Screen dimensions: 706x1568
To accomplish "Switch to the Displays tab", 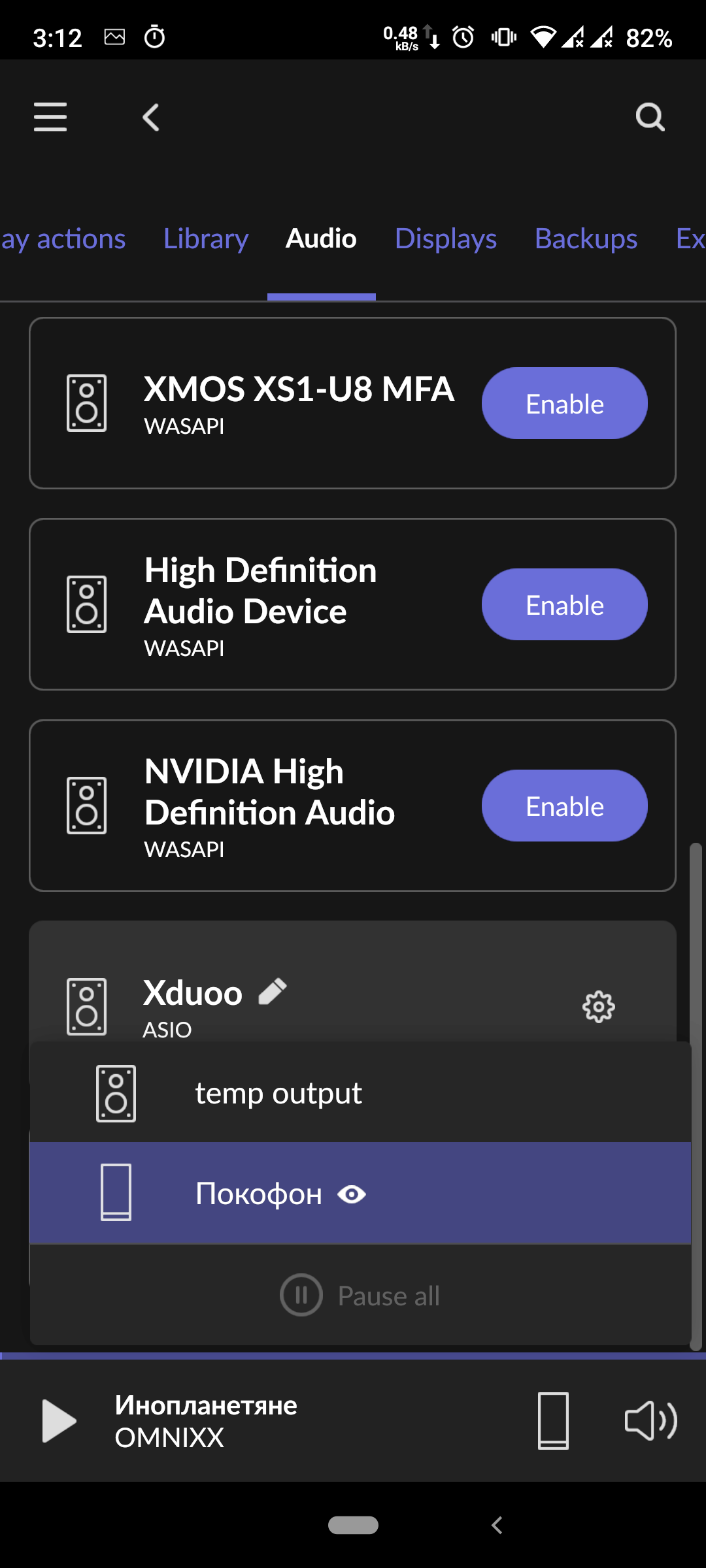I will [446, 239].
